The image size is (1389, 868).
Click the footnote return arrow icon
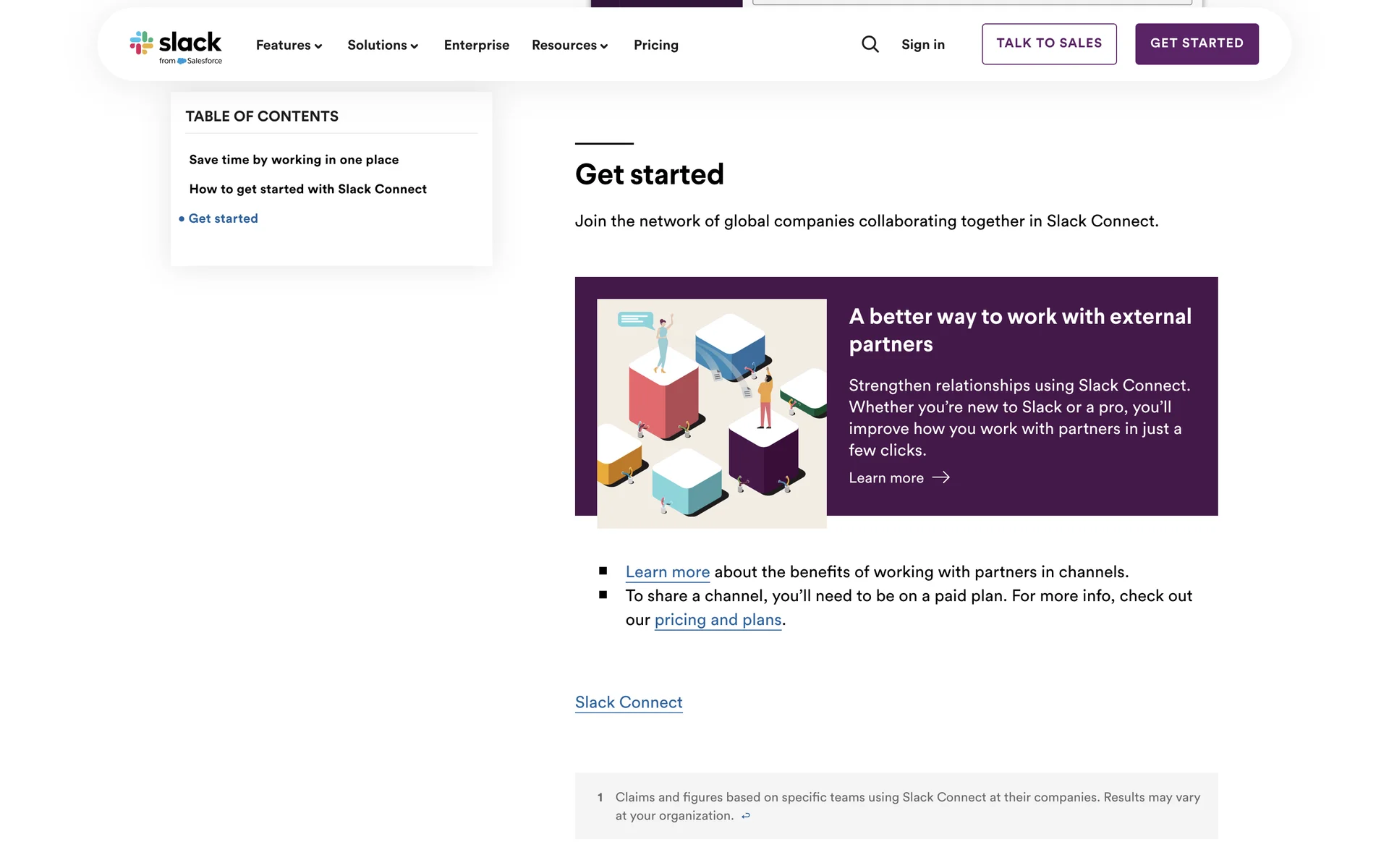click(746, 816)
